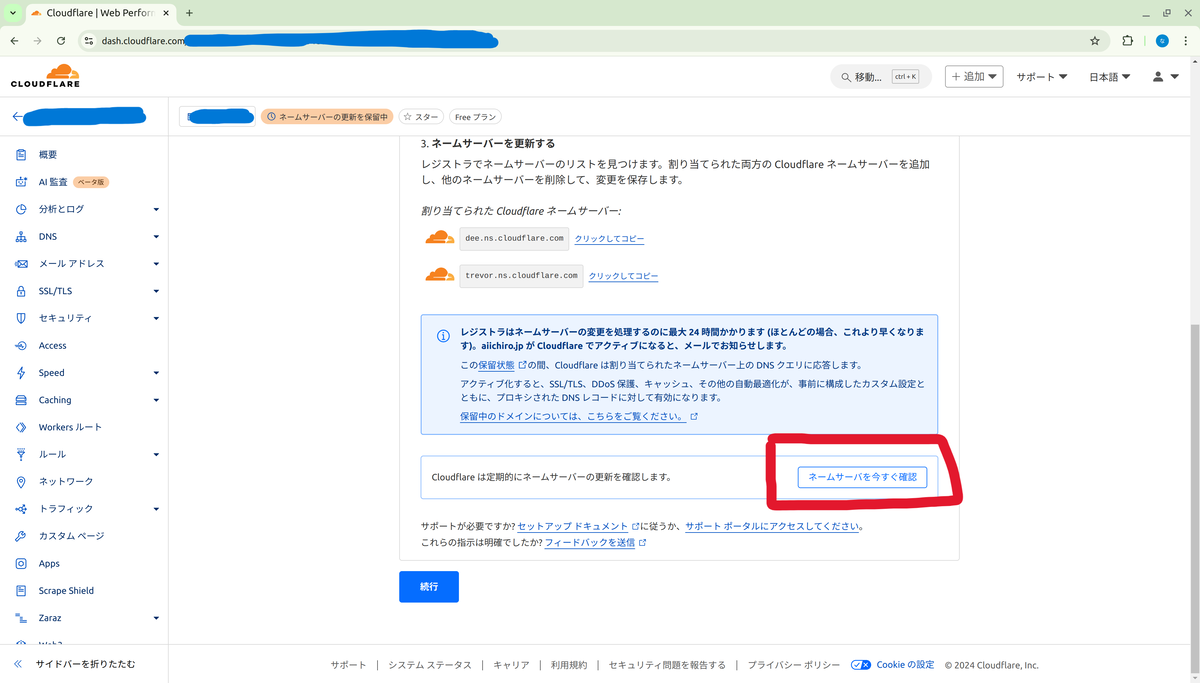
Task: Click the DNS network icon
Action: coord(21,237)
